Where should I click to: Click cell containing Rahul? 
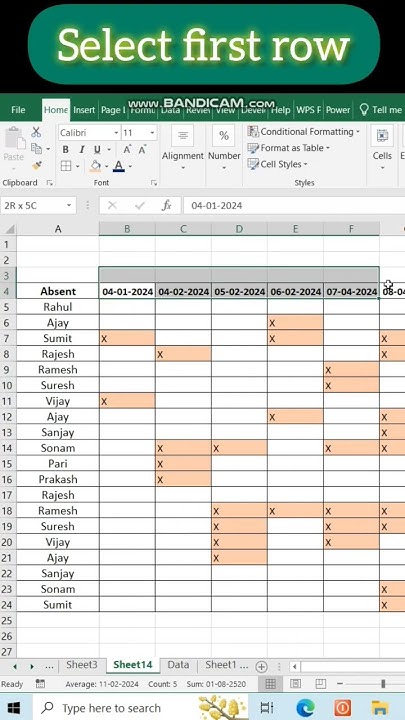click(x=58, y=307)
